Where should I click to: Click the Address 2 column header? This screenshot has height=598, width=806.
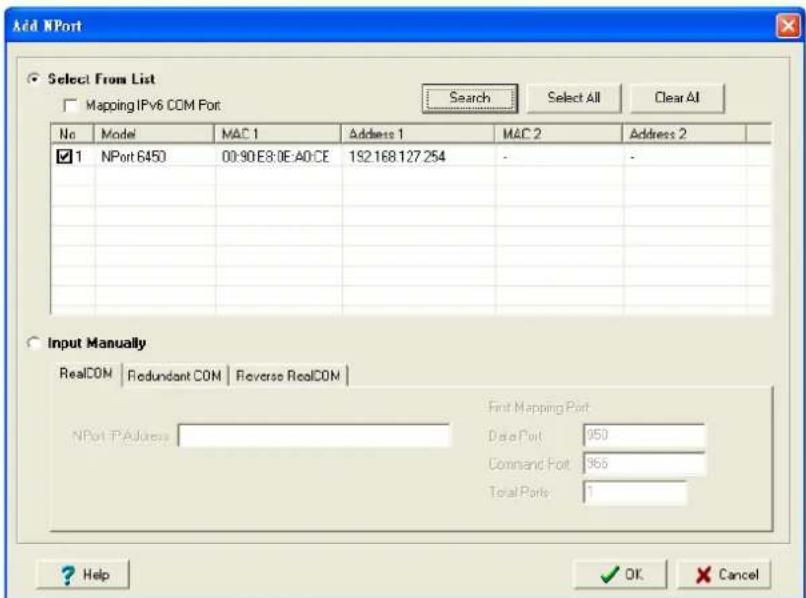click(x=684, y=134)
